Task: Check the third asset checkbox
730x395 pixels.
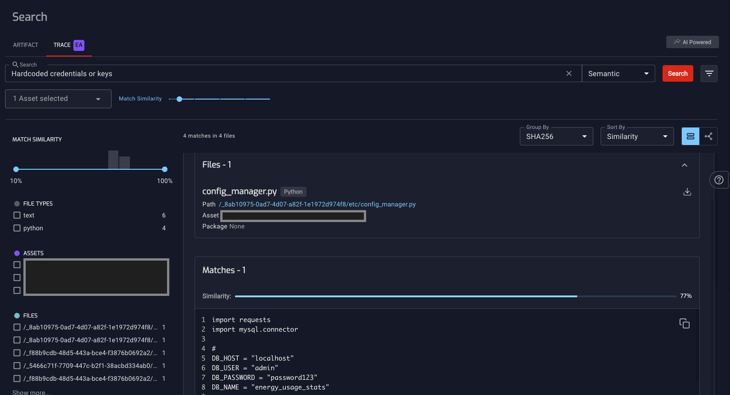Action: (17, 291)
